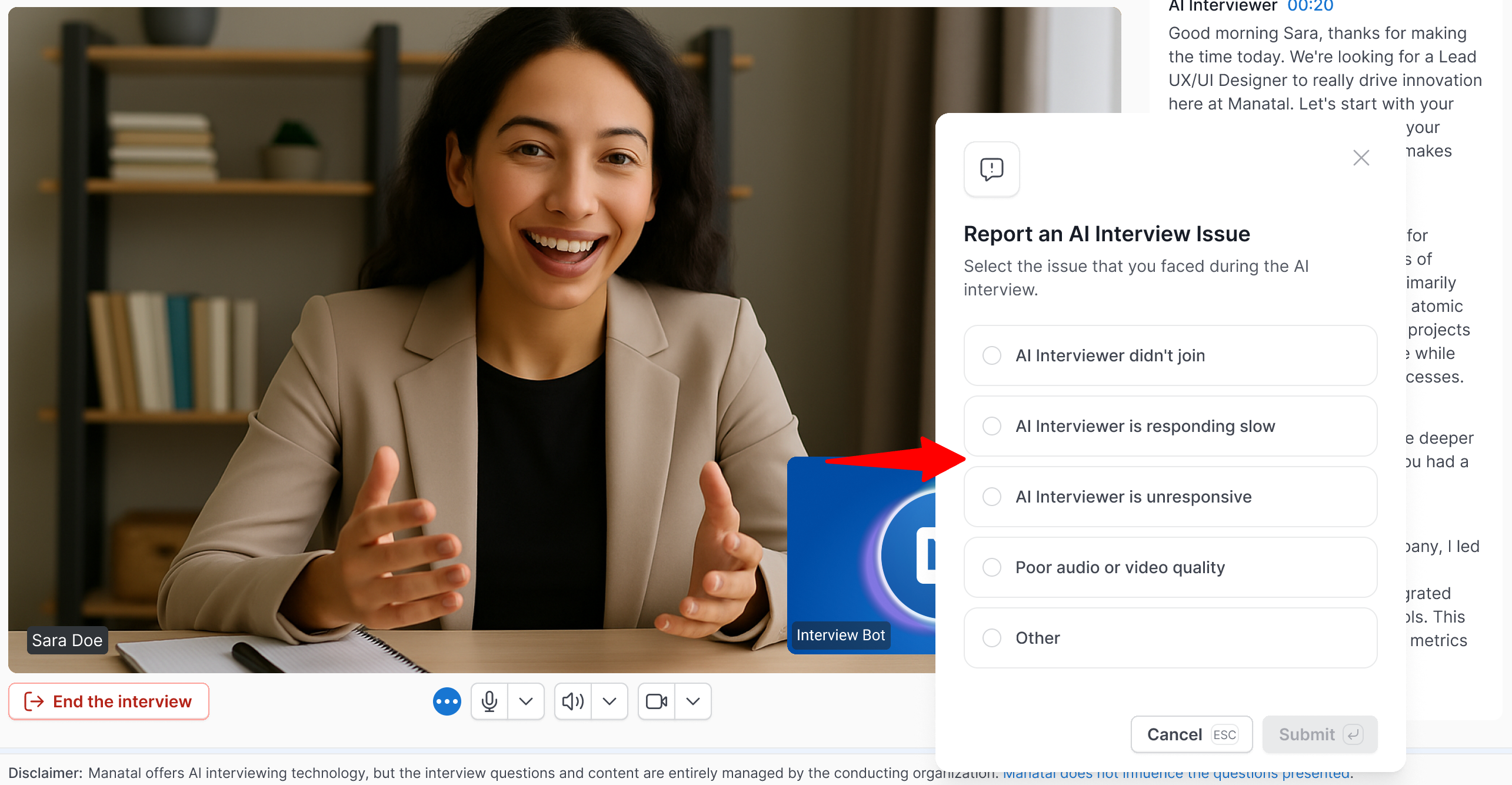Click the Sara Doe name label
This screenshot has width=1512, height=785.
coord(67,640)
